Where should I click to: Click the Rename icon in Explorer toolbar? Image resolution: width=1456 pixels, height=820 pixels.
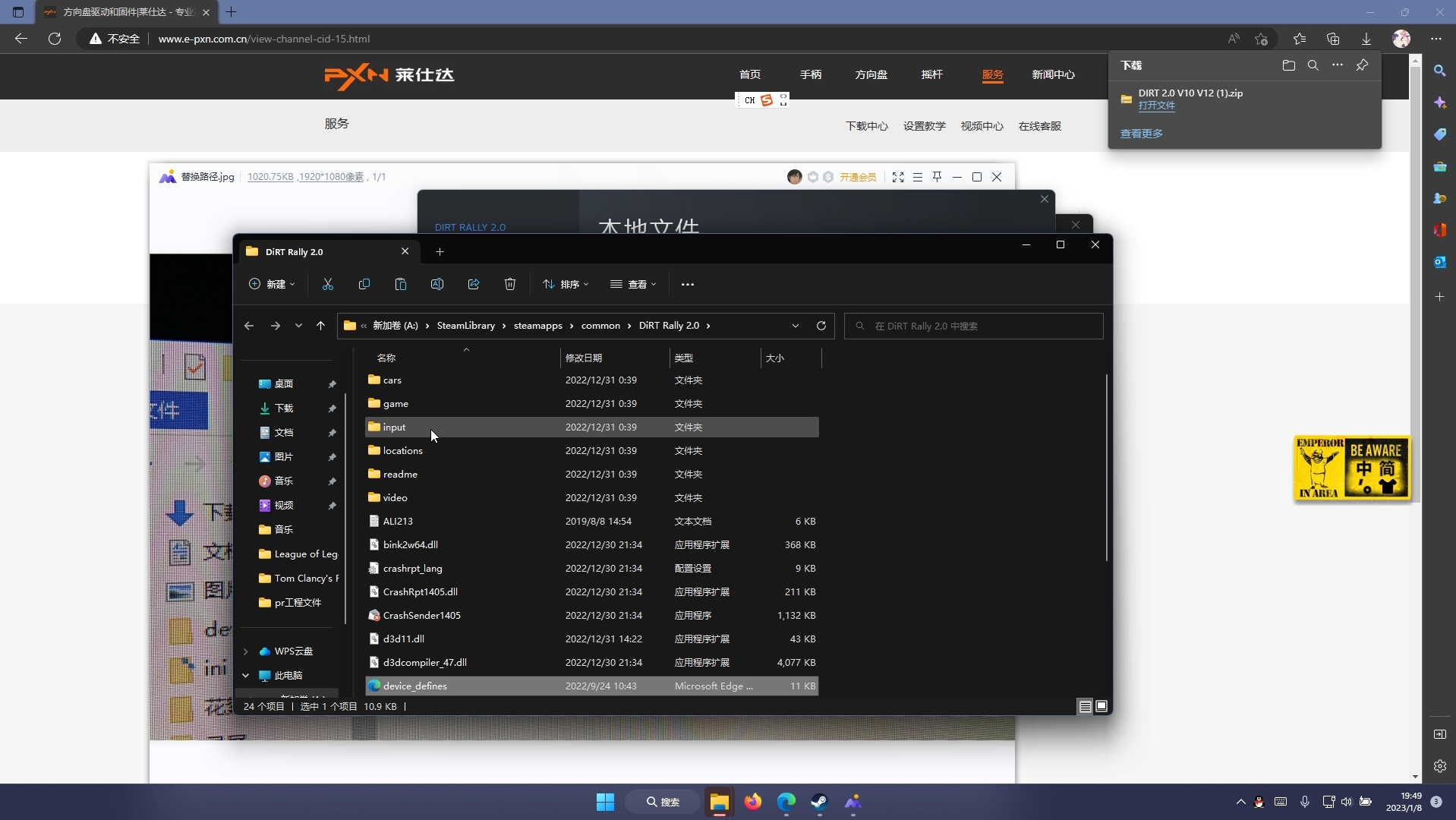[437, 284]
